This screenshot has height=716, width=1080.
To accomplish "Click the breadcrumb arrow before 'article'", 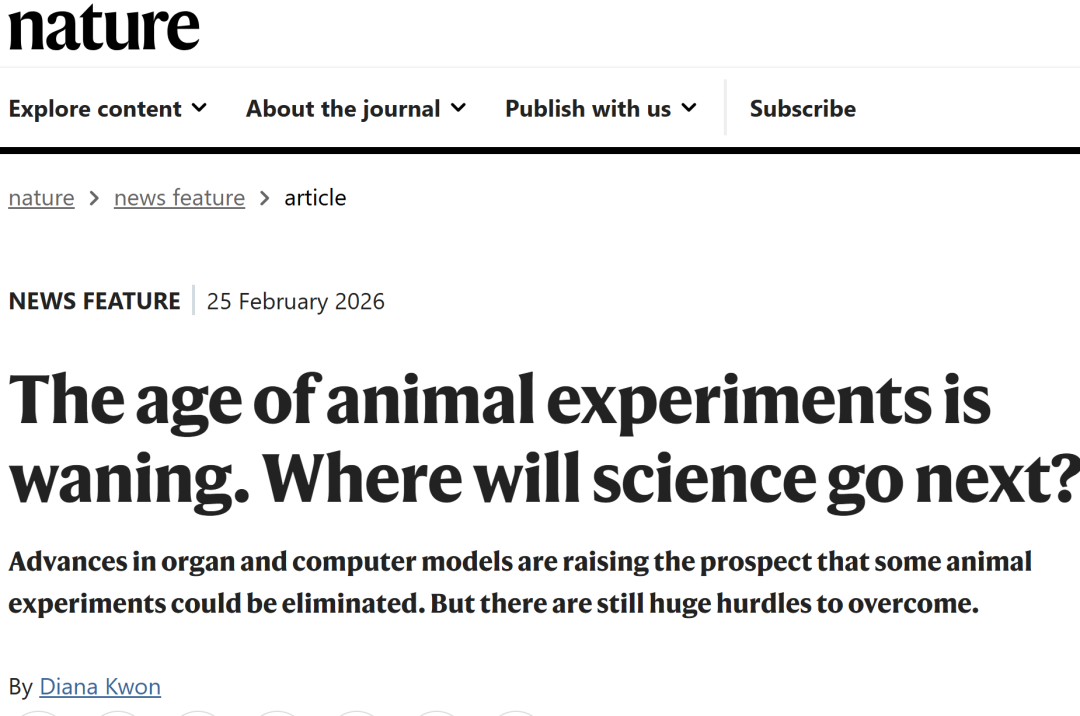I will pyautogui.click(x=264, y=198).
